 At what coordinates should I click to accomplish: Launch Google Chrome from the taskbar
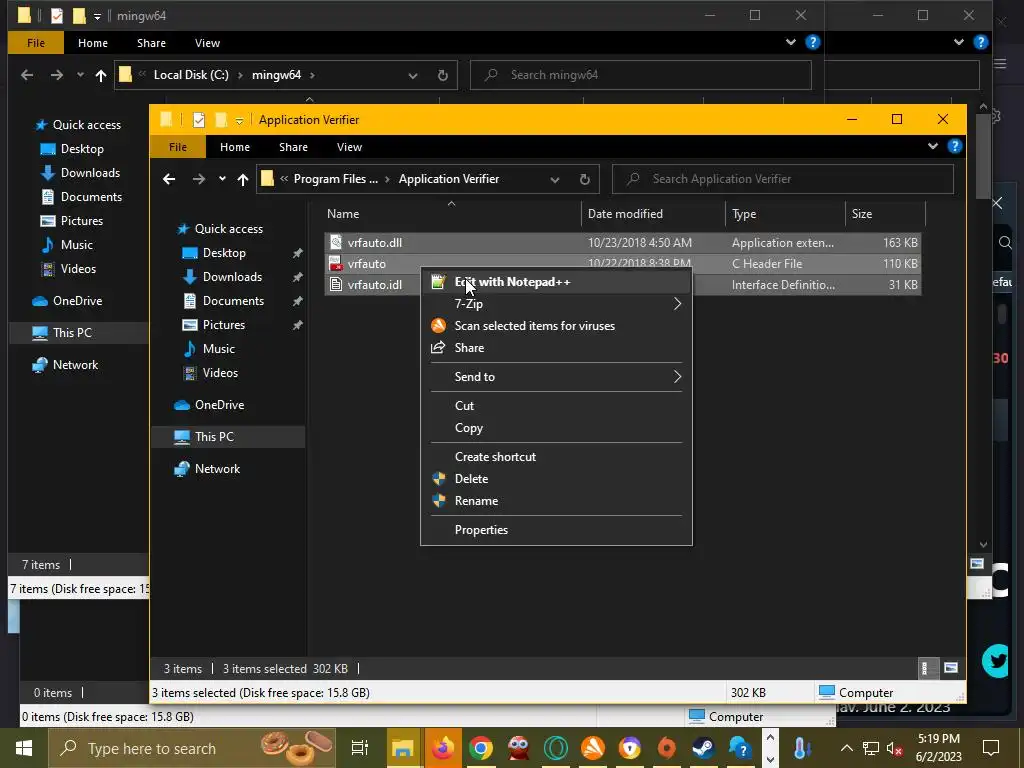tap(481, 748)
